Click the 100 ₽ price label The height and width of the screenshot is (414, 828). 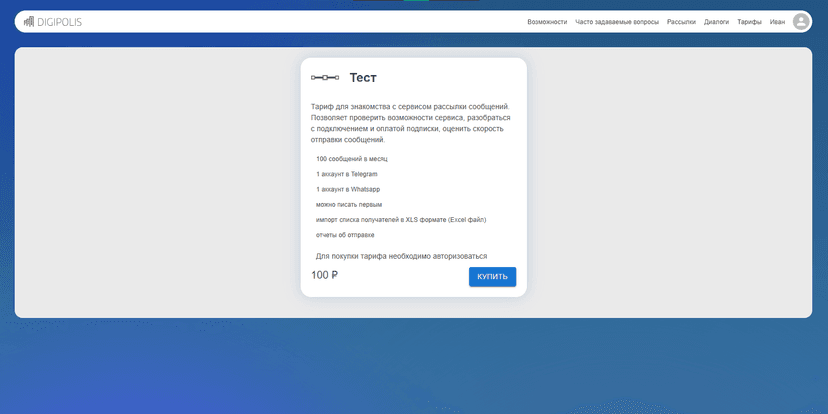[x=324, y=275]
